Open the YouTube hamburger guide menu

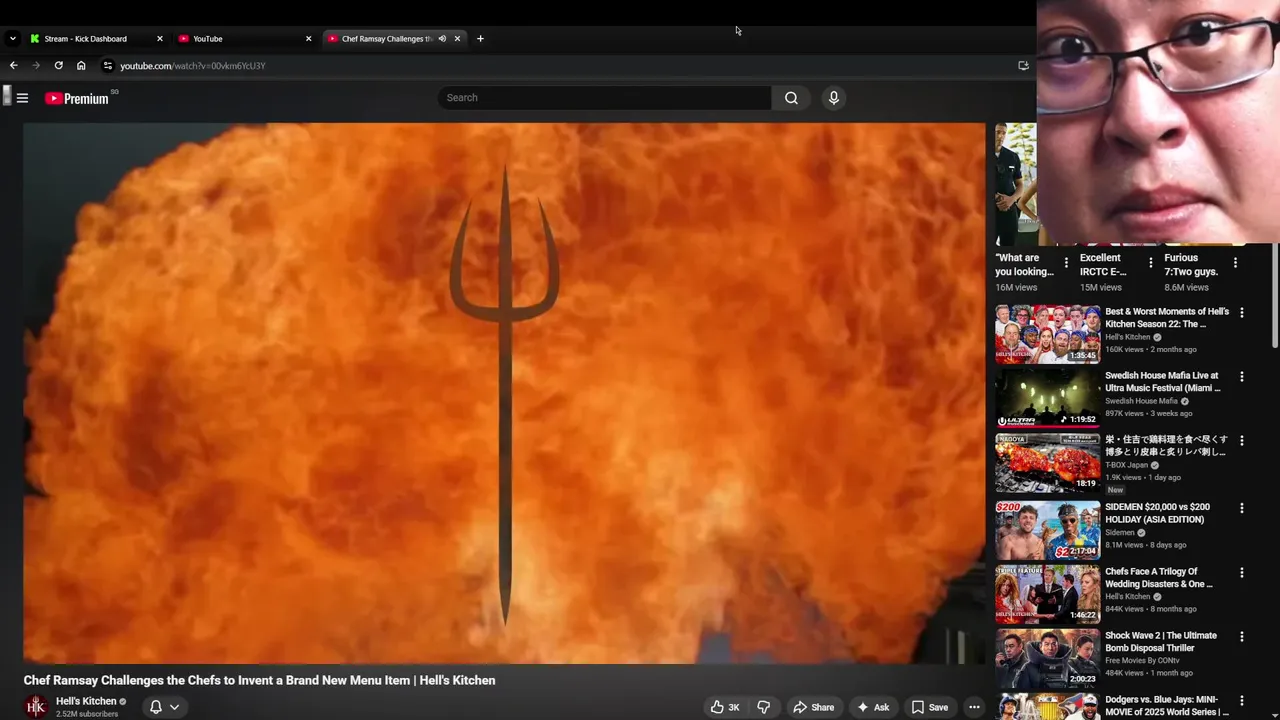(22, 98)
